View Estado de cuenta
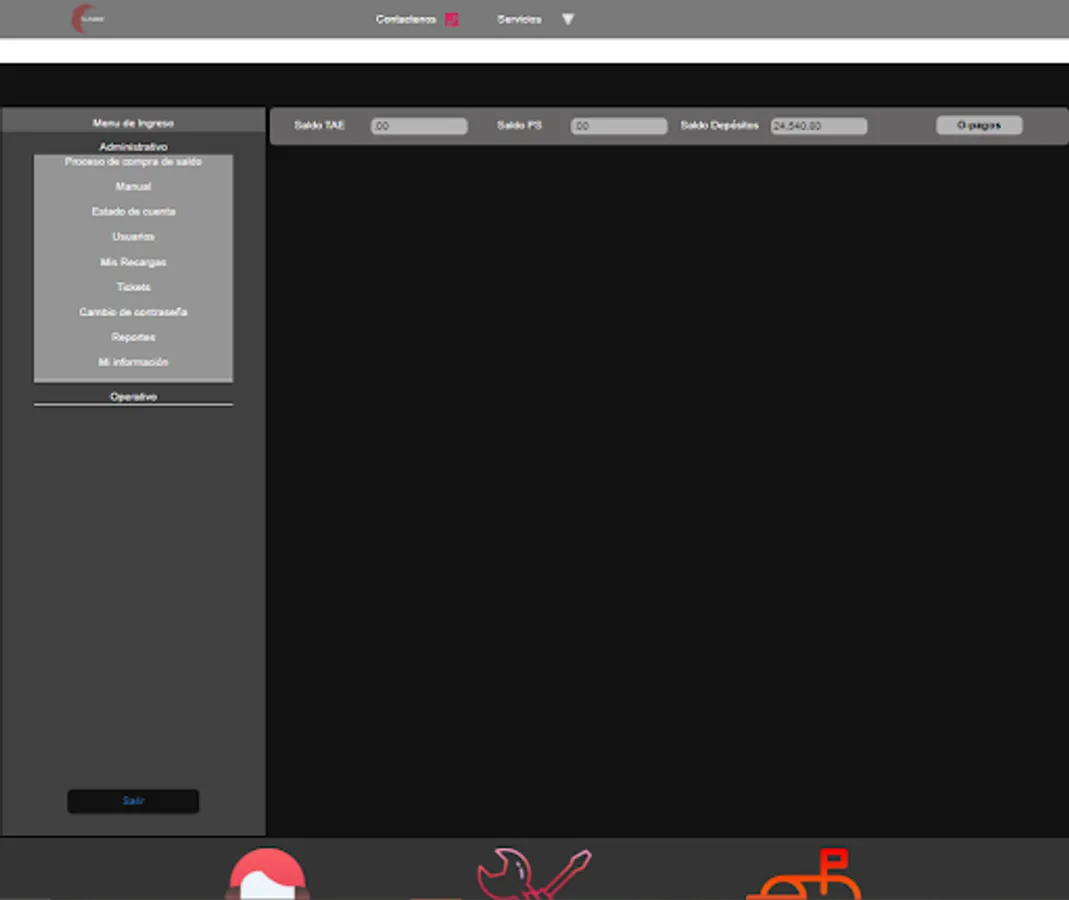The height and width of the screenshot is (900, 1069). (133, 211)
